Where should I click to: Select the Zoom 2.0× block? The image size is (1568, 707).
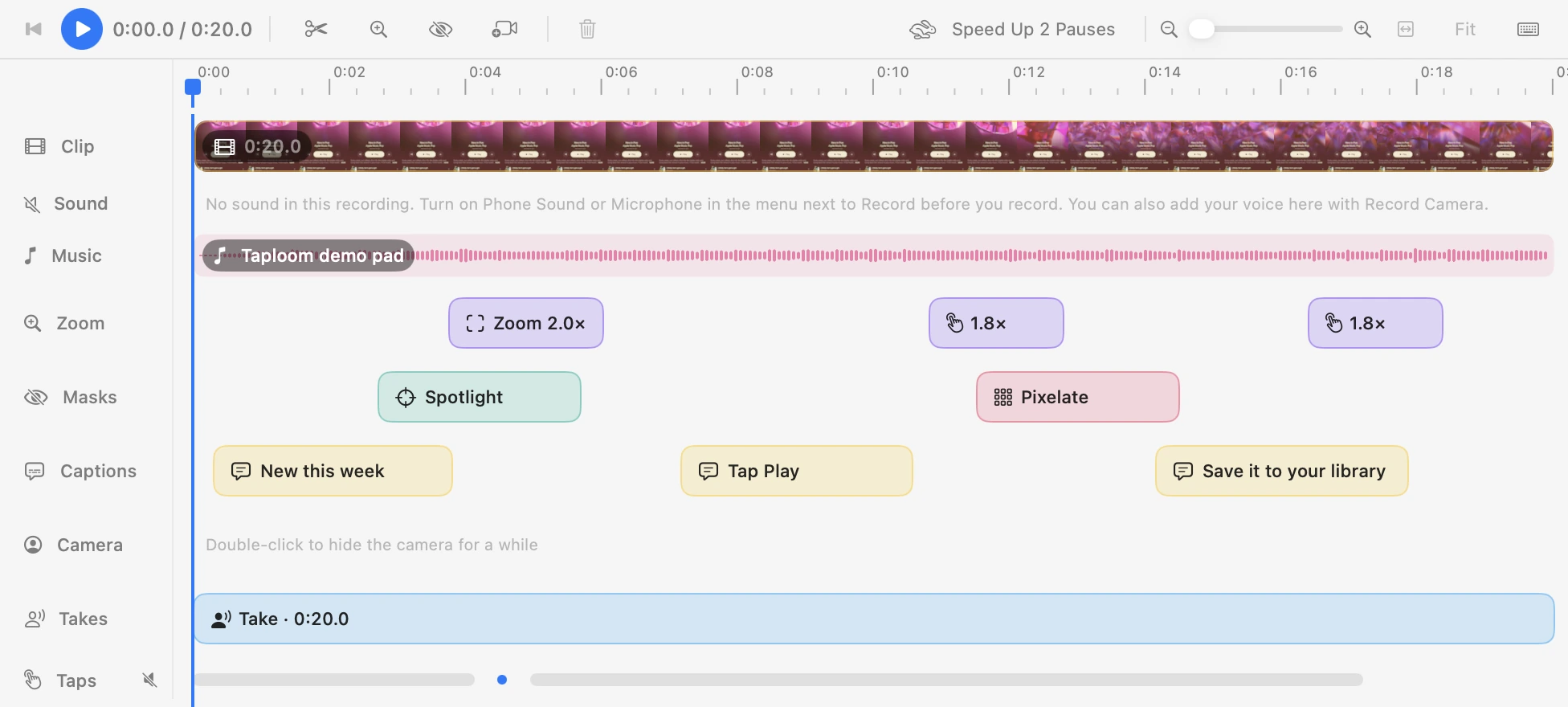coord(526,323)
